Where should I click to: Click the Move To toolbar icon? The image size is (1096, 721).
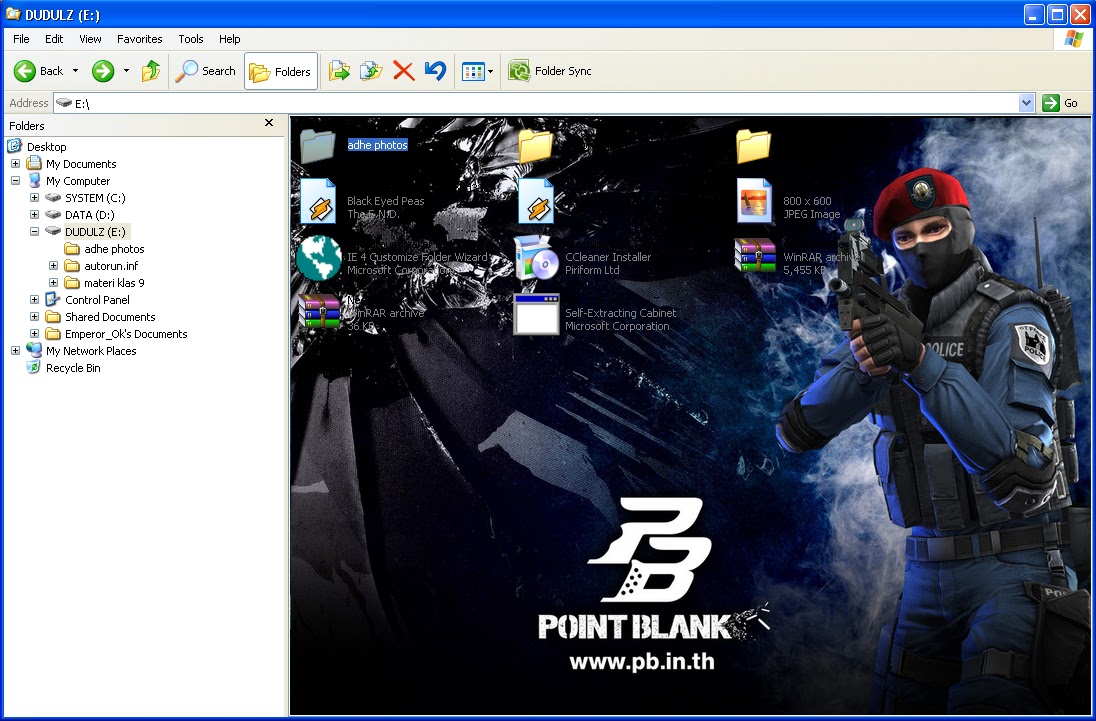(x=340, y=71)
